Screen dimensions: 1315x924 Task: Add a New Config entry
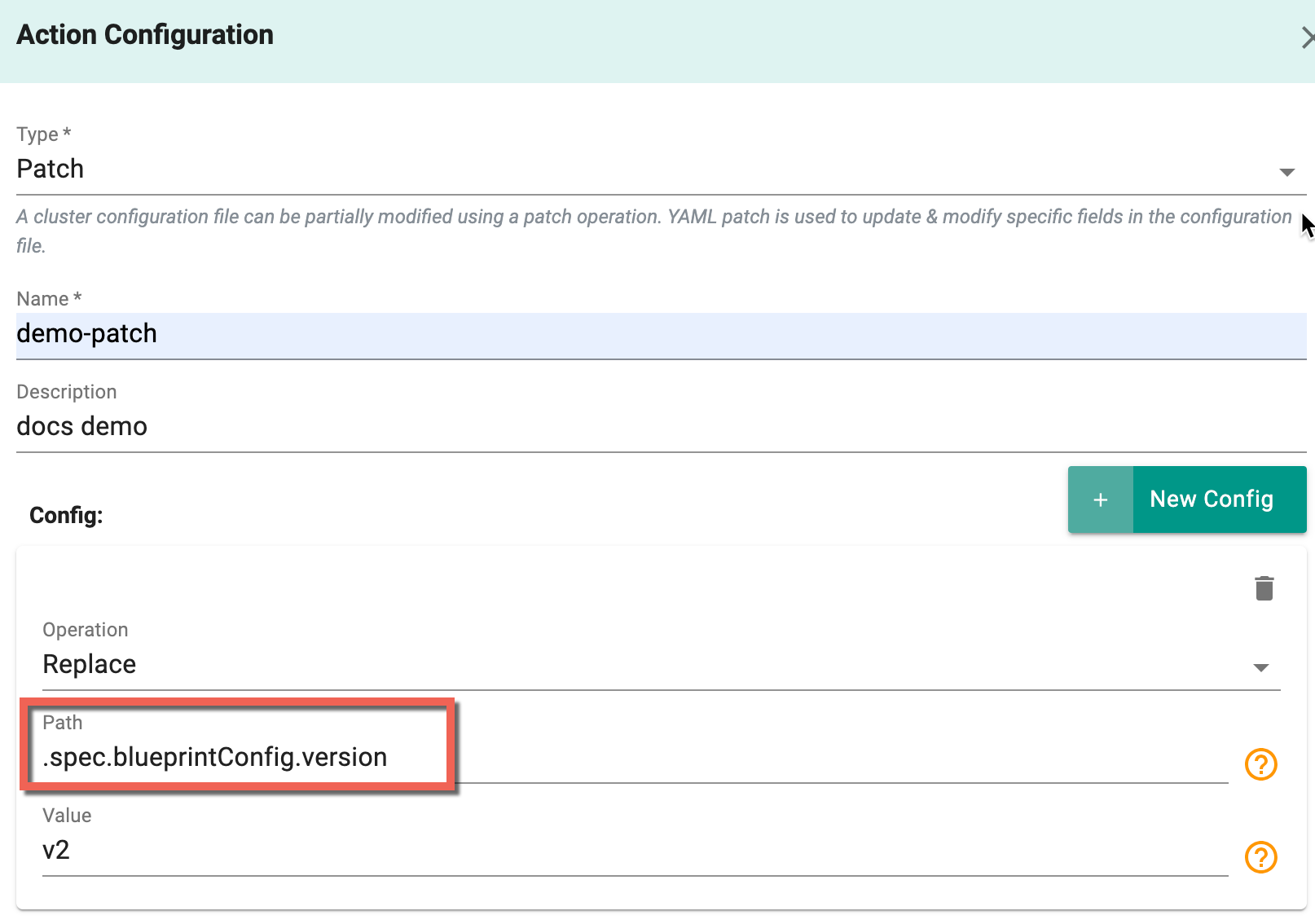(x=1187, y=499)
